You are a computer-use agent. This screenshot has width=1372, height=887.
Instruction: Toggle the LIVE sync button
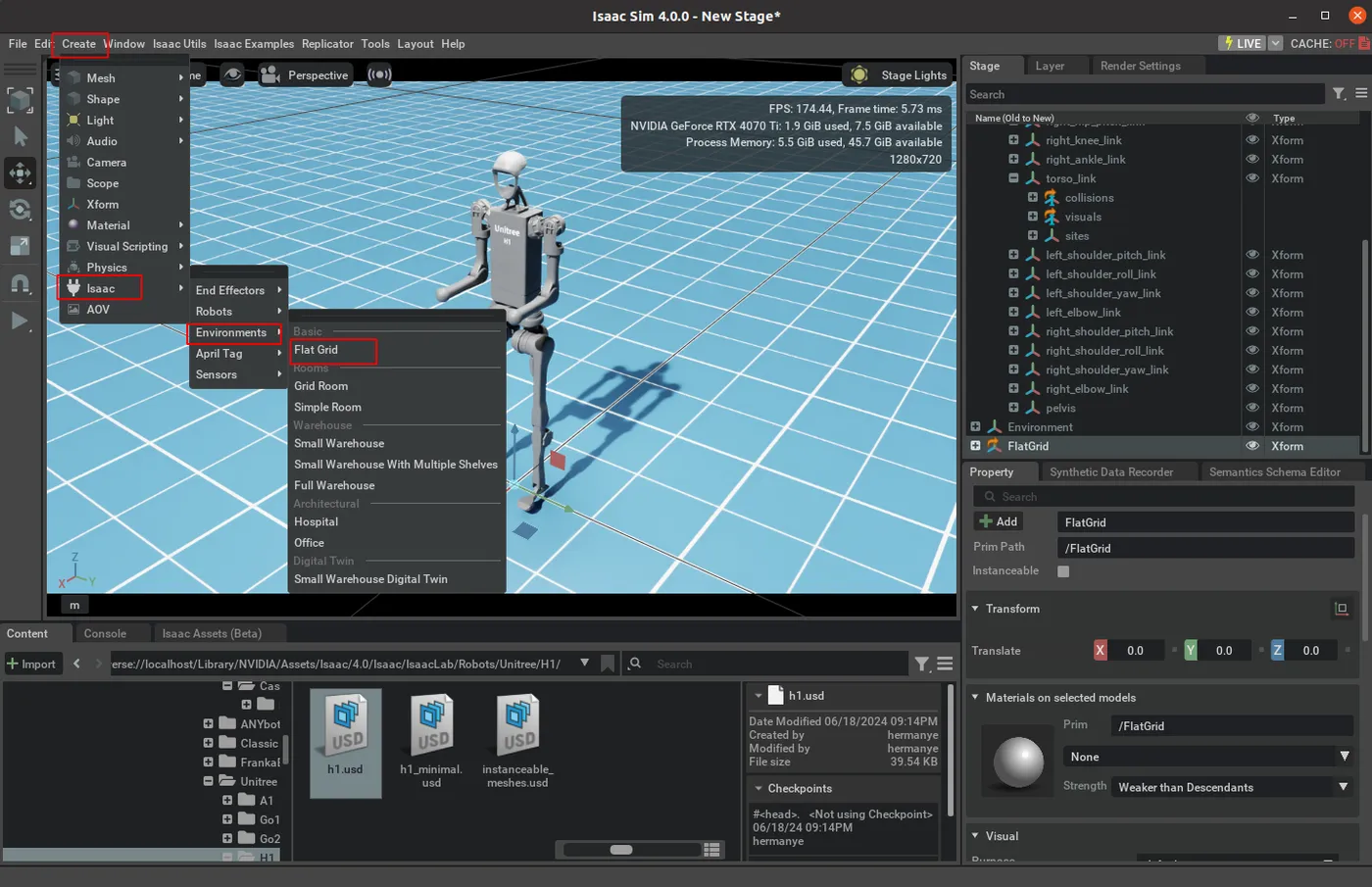(1242, 43)
